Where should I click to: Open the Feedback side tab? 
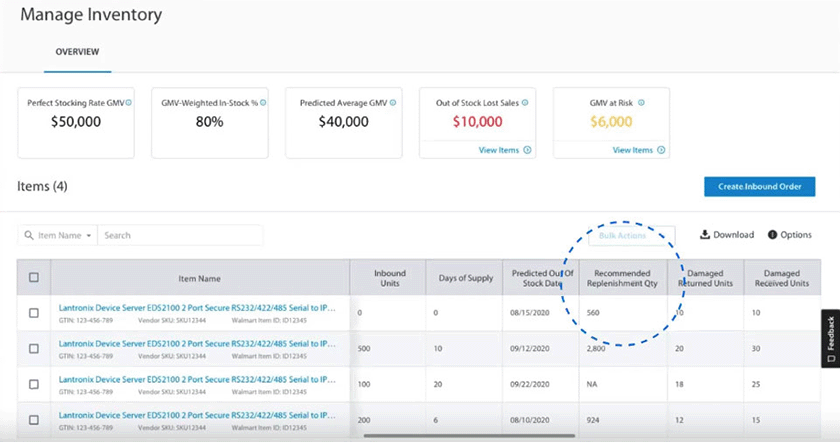click(x=830, y=338)
